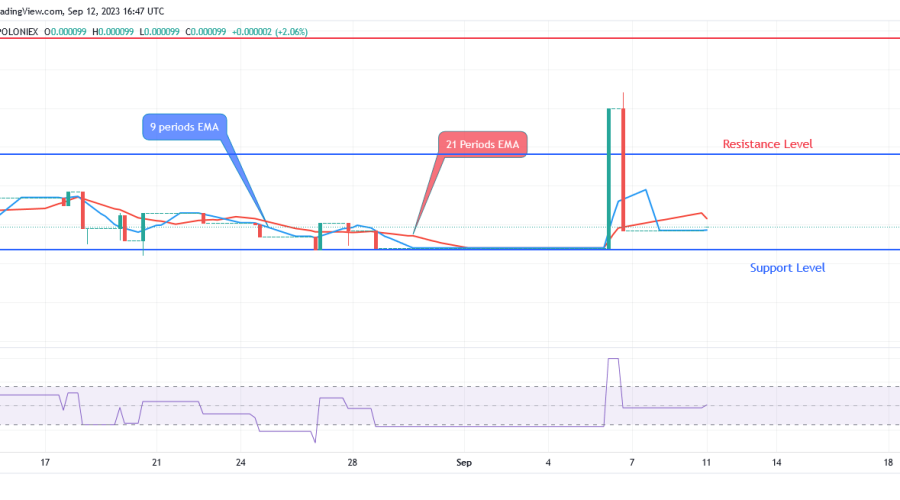Click the RSI spike peak in lower pane

pyautogui.click(x=612, y=359)
